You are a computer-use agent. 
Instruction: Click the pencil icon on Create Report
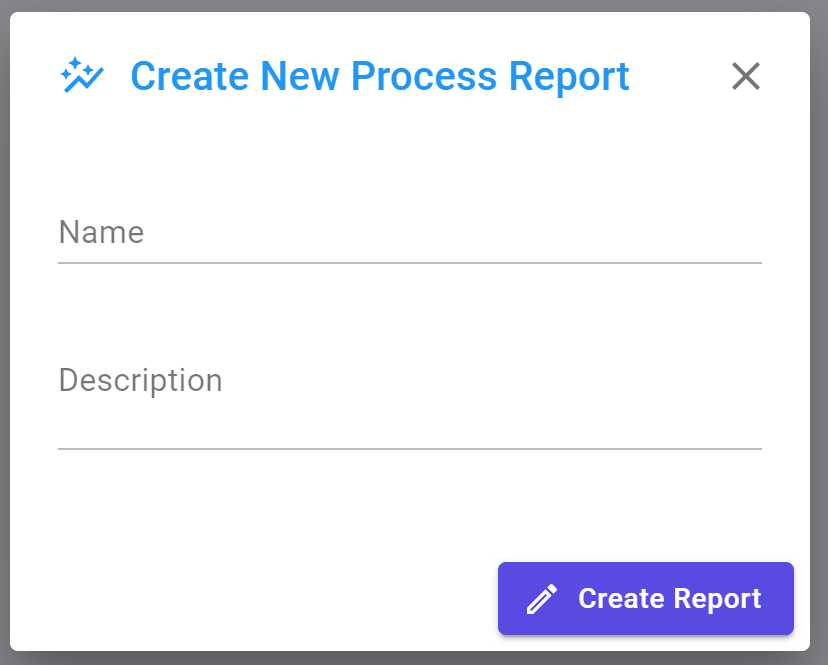[542, 599]
